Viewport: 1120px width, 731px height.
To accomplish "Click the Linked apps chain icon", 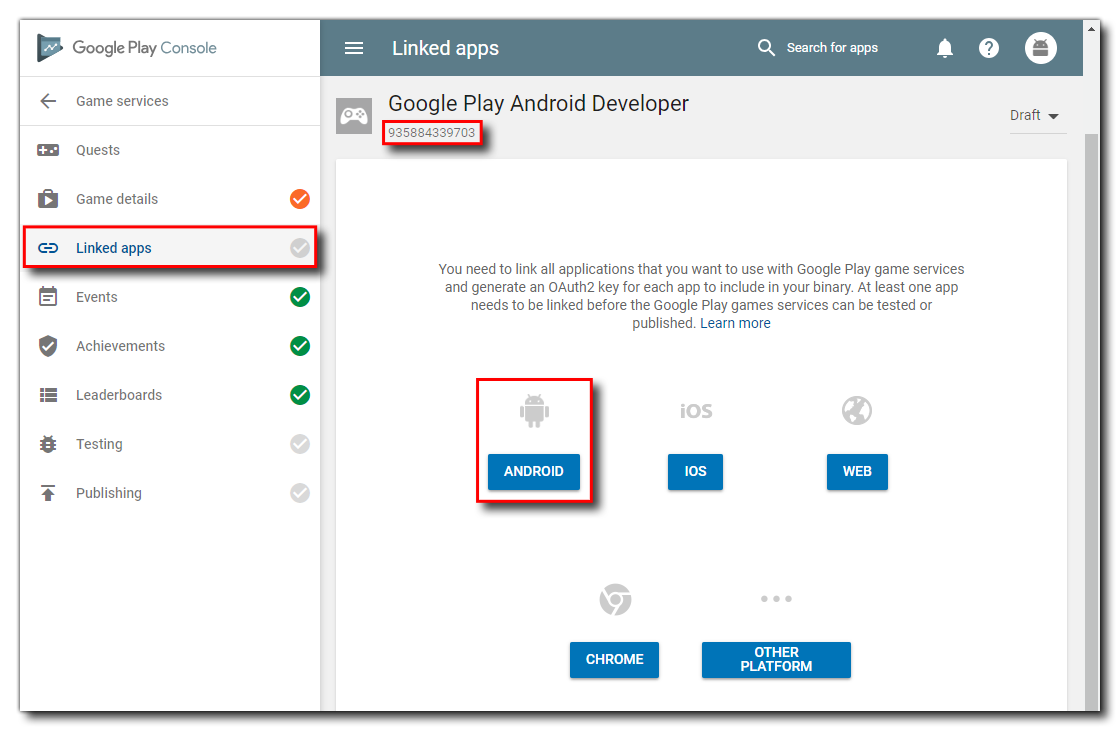I will point(48,248).
